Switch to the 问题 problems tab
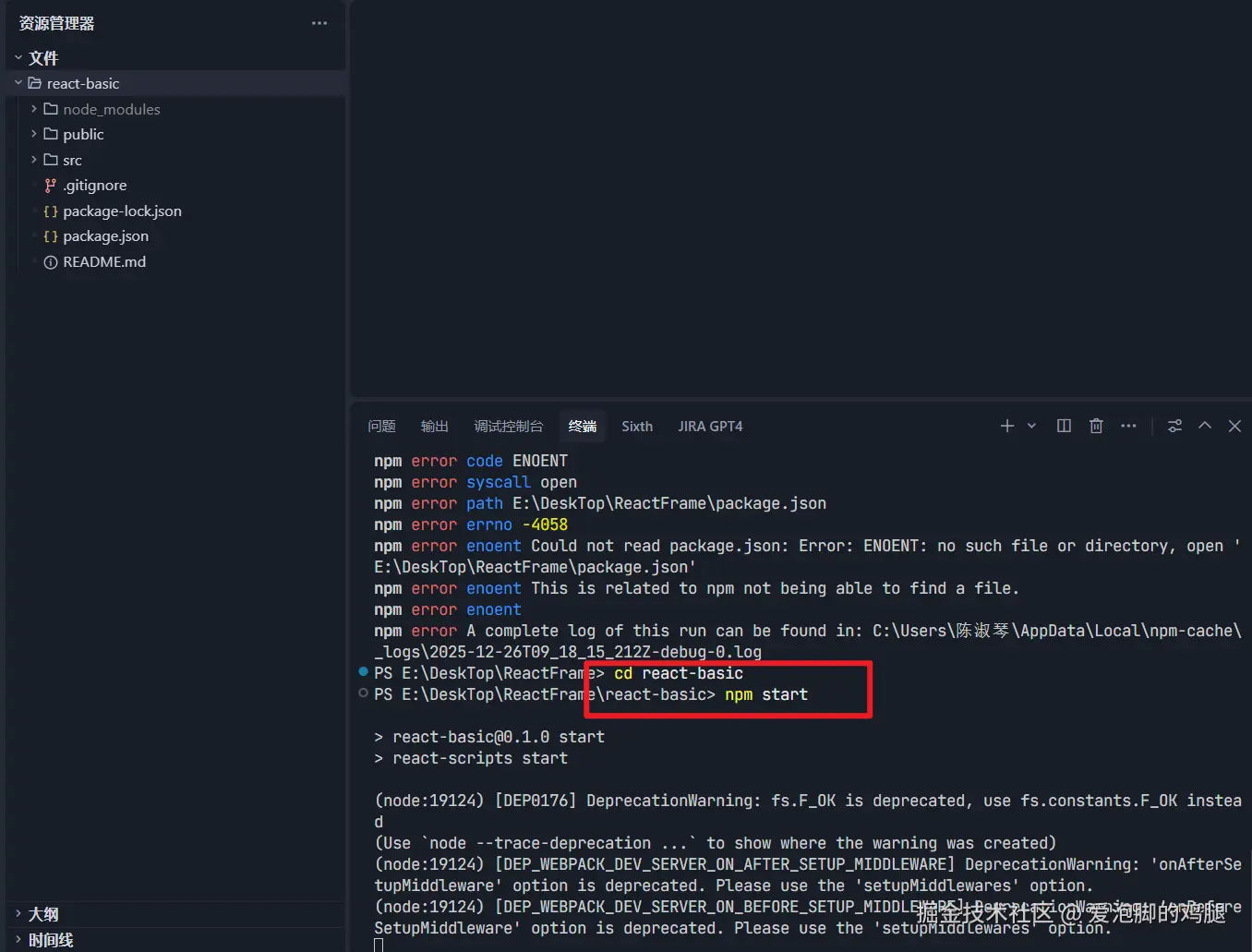 [x=381, y=426]
